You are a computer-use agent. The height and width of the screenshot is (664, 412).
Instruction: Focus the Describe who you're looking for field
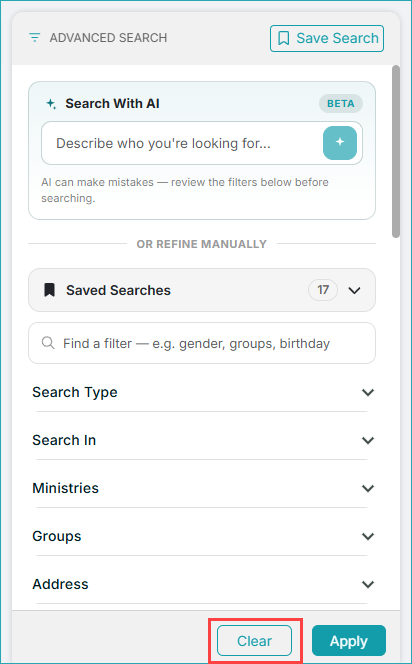tap(182, 143)
